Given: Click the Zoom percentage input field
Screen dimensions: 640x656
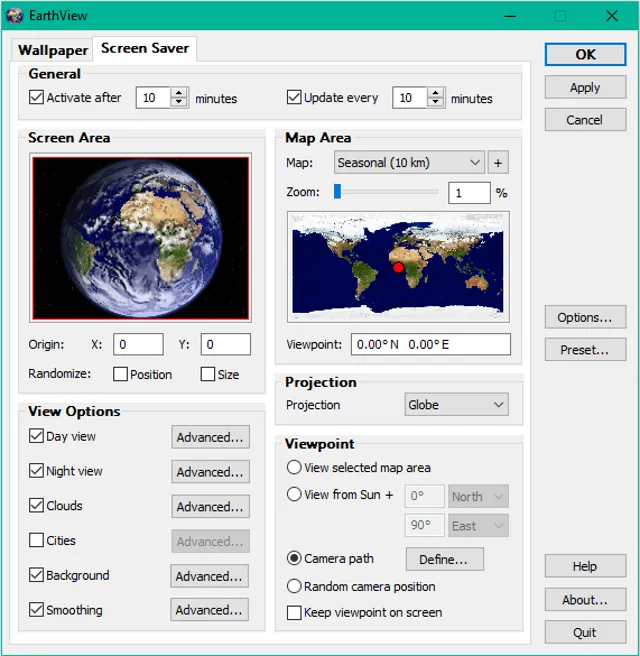Looking at the screenshot, I should pos(469,193).
